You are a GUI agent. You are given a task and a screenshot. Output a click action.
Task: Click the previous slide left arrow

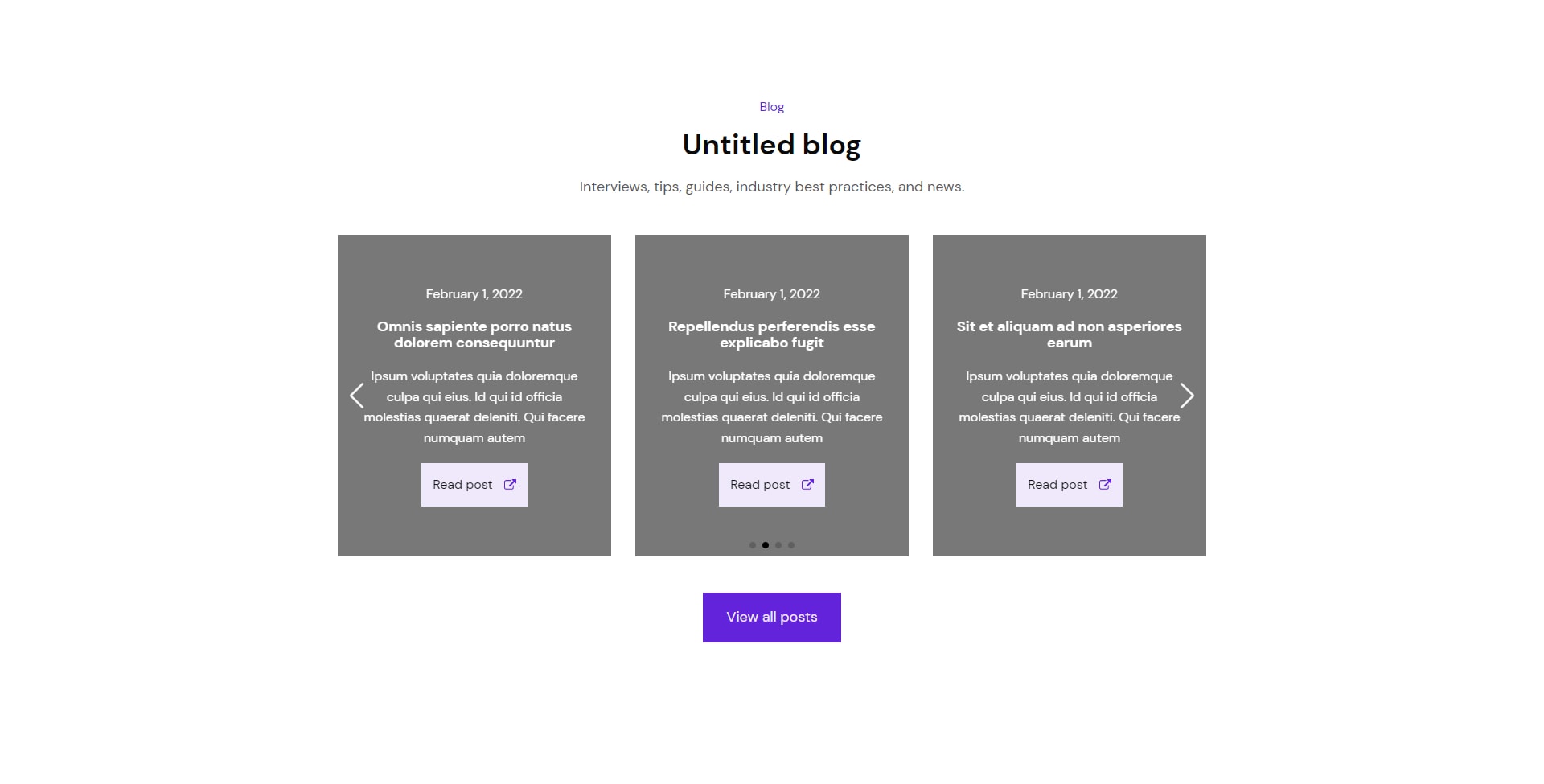point(357,396)
